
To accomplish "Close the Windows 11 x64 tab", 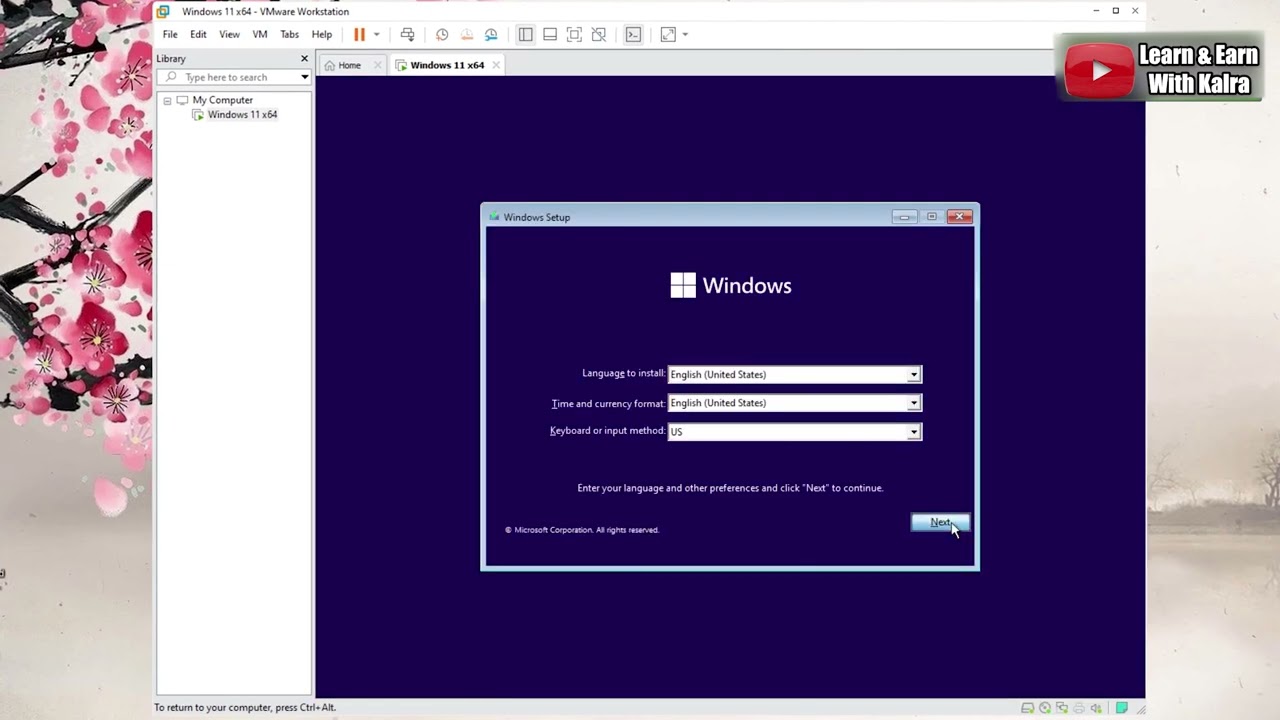I will [x=495, y=65].
